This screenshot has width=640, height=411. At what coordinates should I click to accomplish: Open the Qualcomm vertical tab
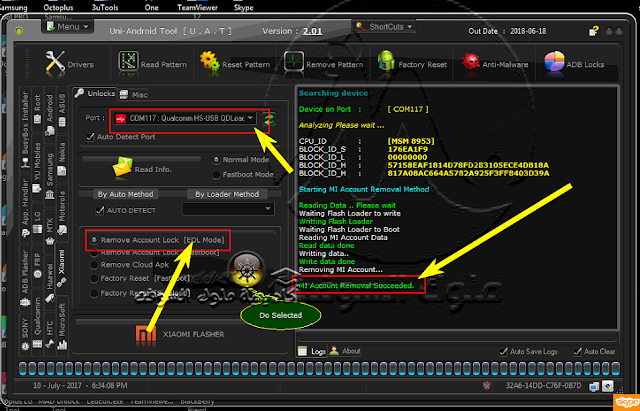(37, 322)
